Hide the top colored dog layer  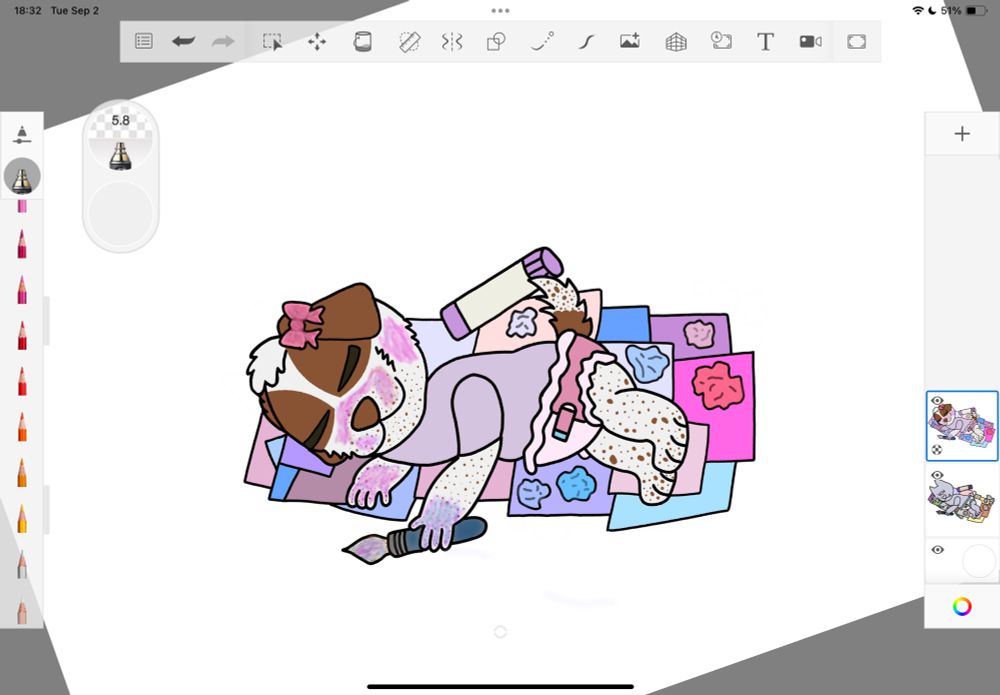(x=937, y=400)
